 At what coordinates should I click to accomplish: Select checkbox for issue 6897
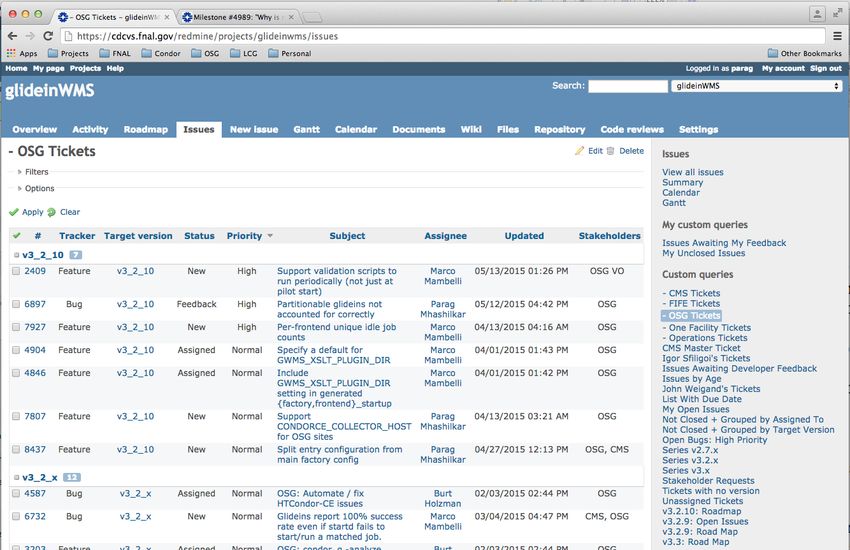16,305
